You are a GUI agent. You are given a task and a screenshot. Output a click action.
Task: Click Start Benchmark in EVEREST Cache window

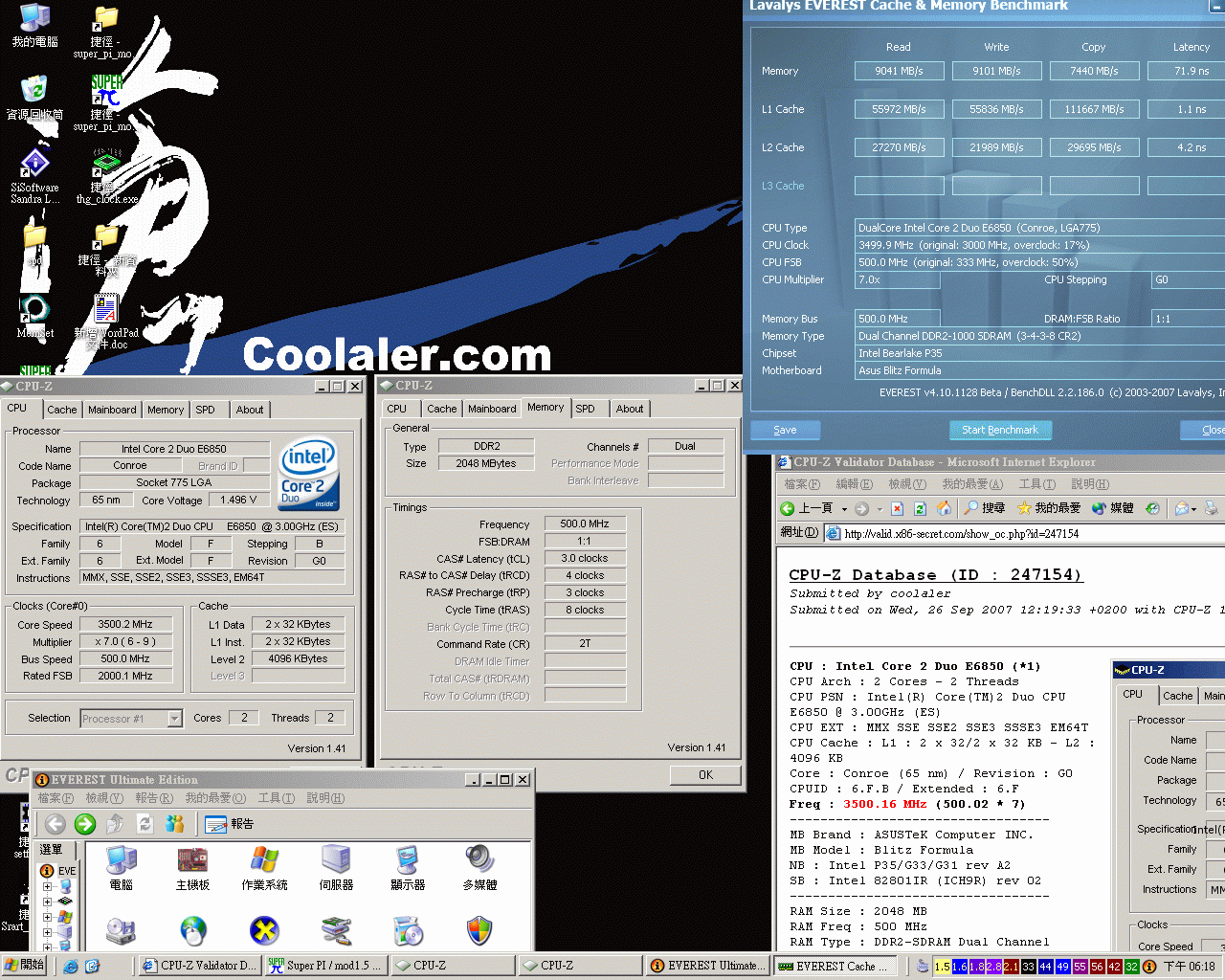pos(1000,430)
